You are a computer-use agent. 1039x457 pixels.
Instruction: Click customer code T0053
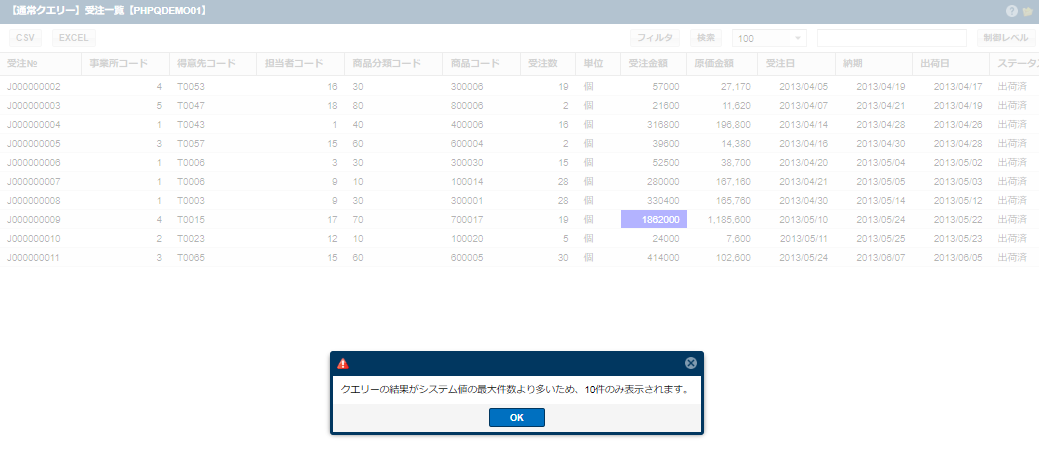tap(191, 87)
